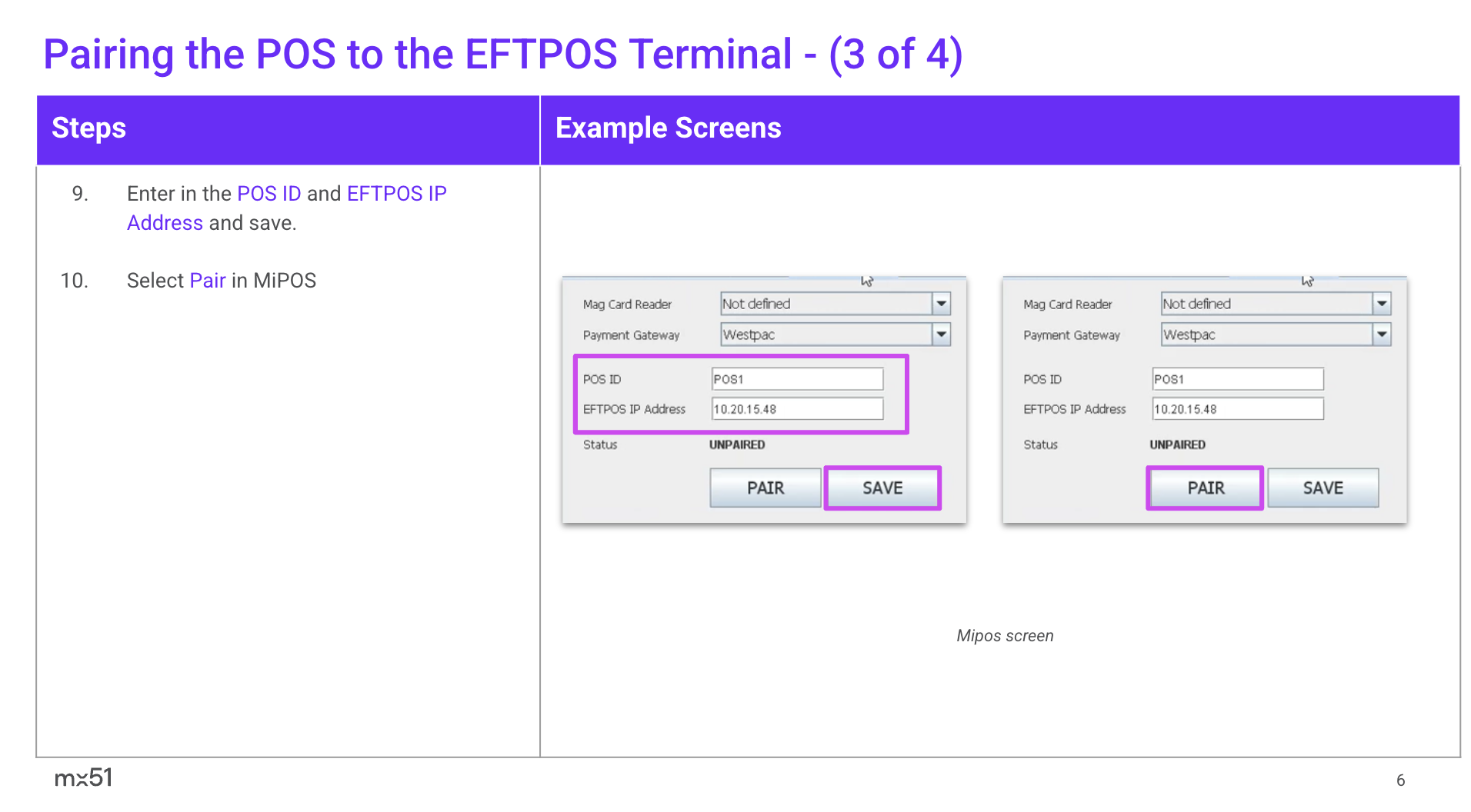Viewport: 1471px width, 812px height.
Task: Expand Payment Gateway dropdown arrow in left dialog
Action: click(941, 334)
